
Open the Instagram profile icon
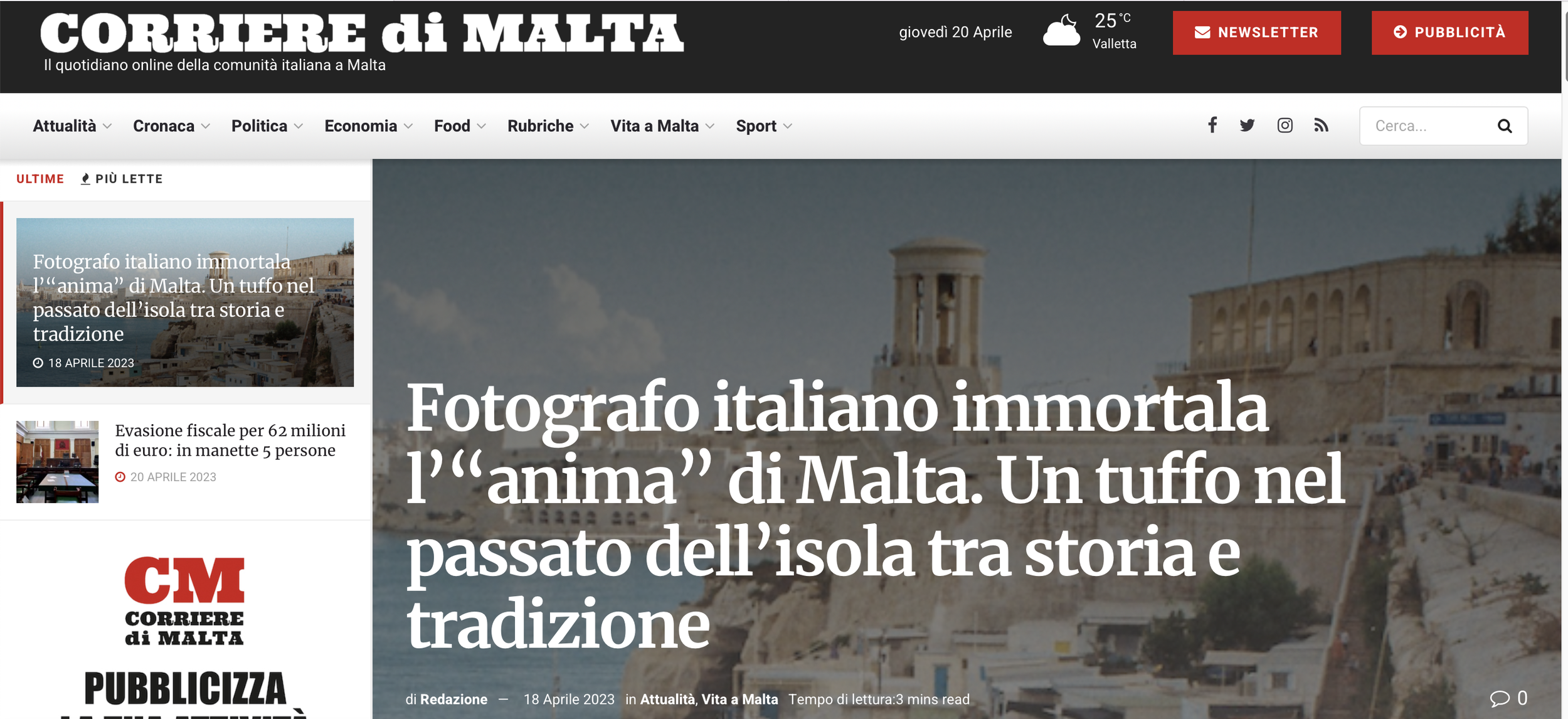pos(1285,125)
